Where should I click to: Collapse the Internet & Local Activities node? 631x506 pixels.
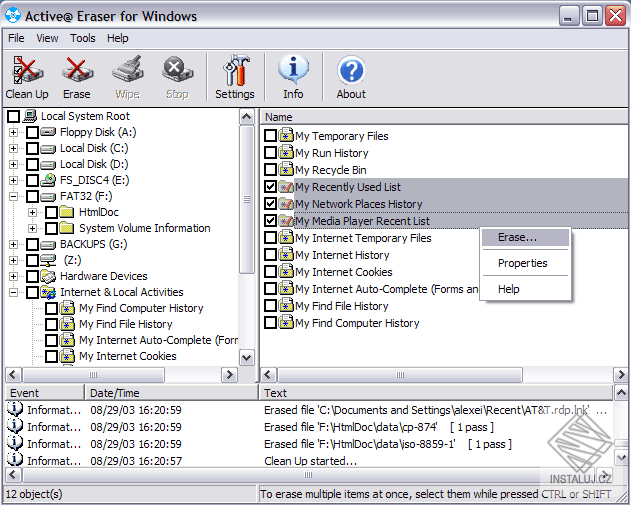pyautogui.click(x=13, y=292)
